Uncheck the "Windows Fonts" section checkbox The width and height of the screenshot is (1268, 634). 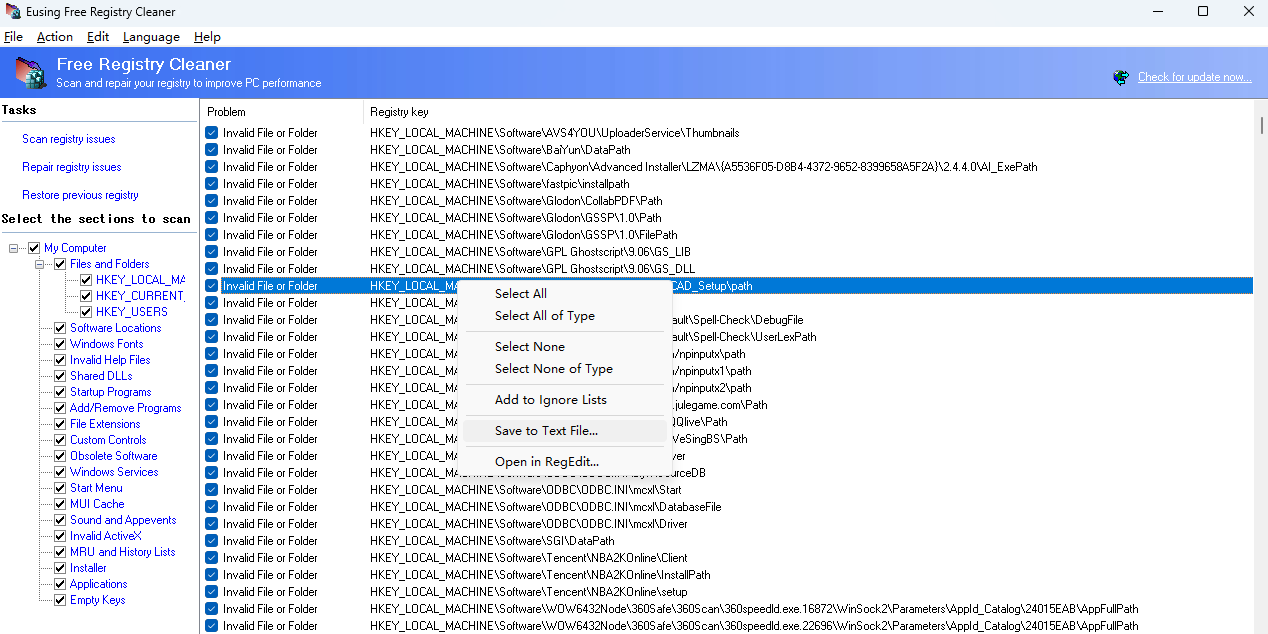(x=59, y=343)
